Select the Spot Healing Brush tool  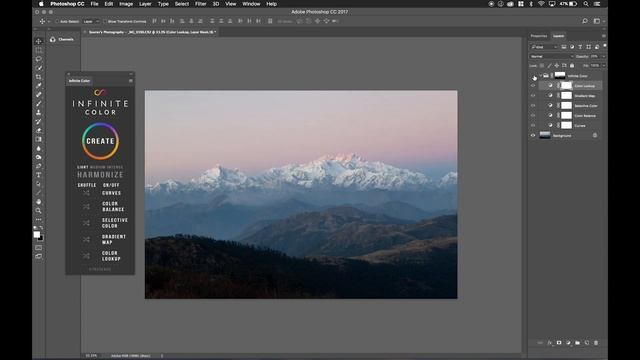click(39, 95)
